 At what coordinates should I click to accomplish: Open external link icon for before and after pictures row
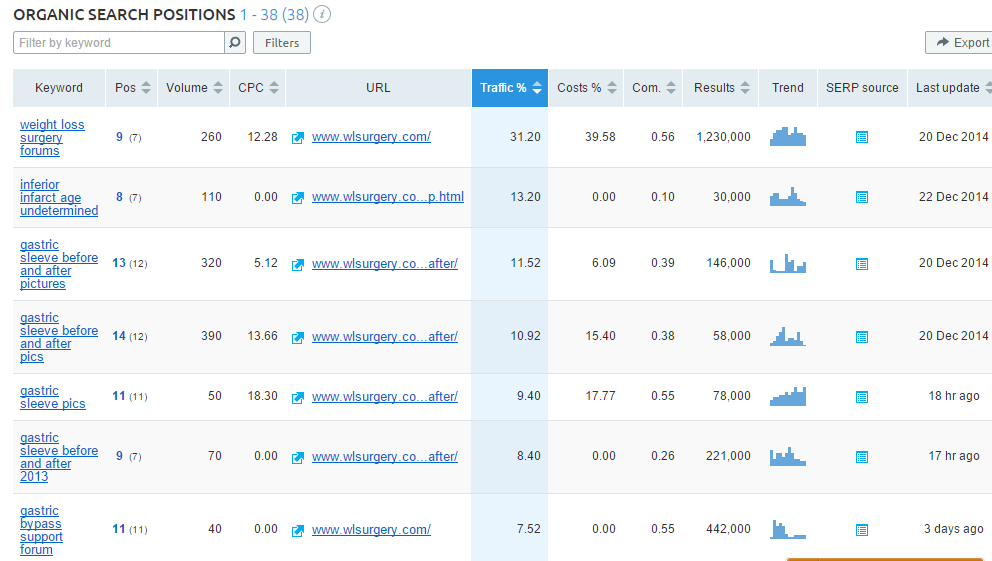[297, 264]
